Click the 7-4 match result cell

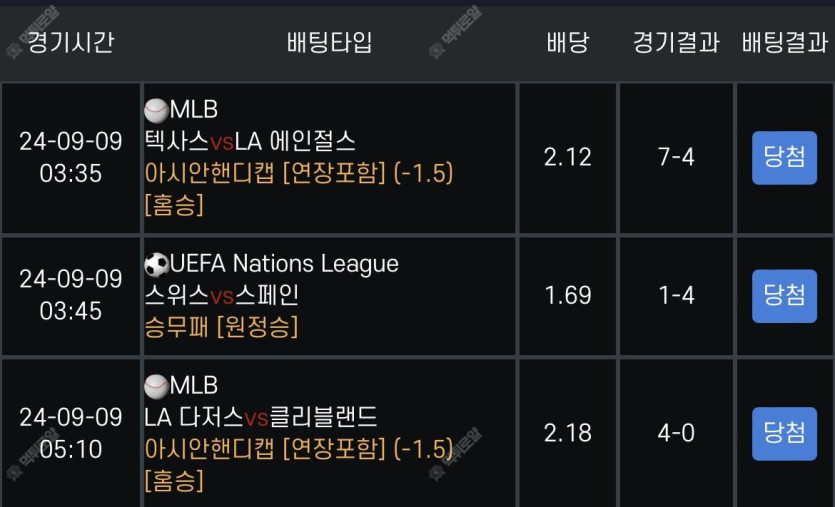tap(676, 158)
